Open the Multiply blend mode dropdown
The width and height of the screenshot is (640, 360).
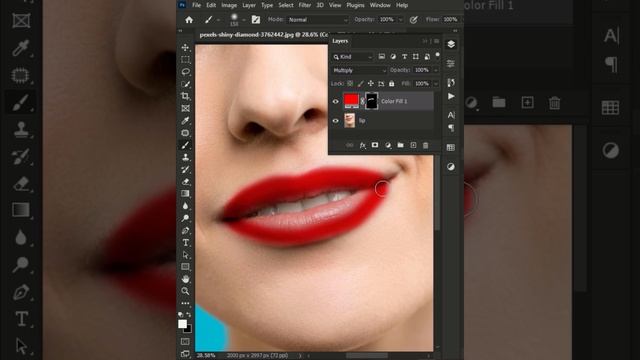pyautogui.click(x=359, y=70)
